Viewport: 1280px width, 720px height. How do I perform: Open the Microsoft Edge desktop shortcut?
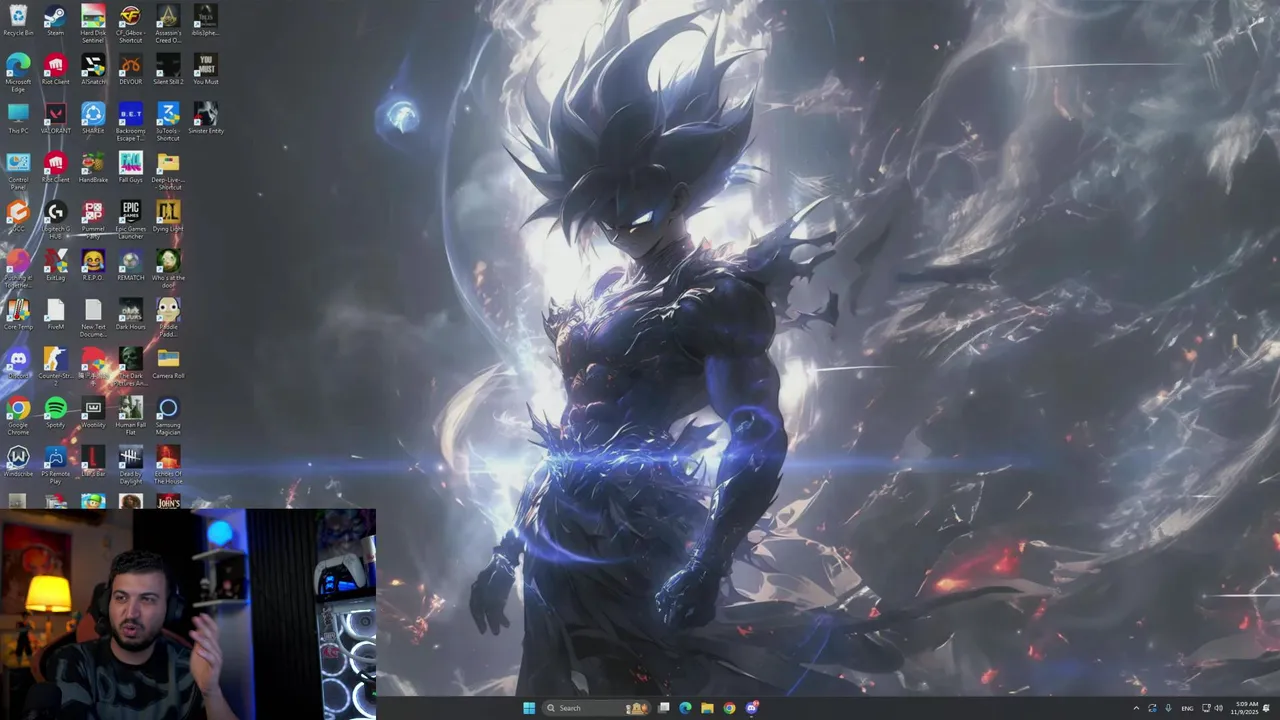point(18,73)
